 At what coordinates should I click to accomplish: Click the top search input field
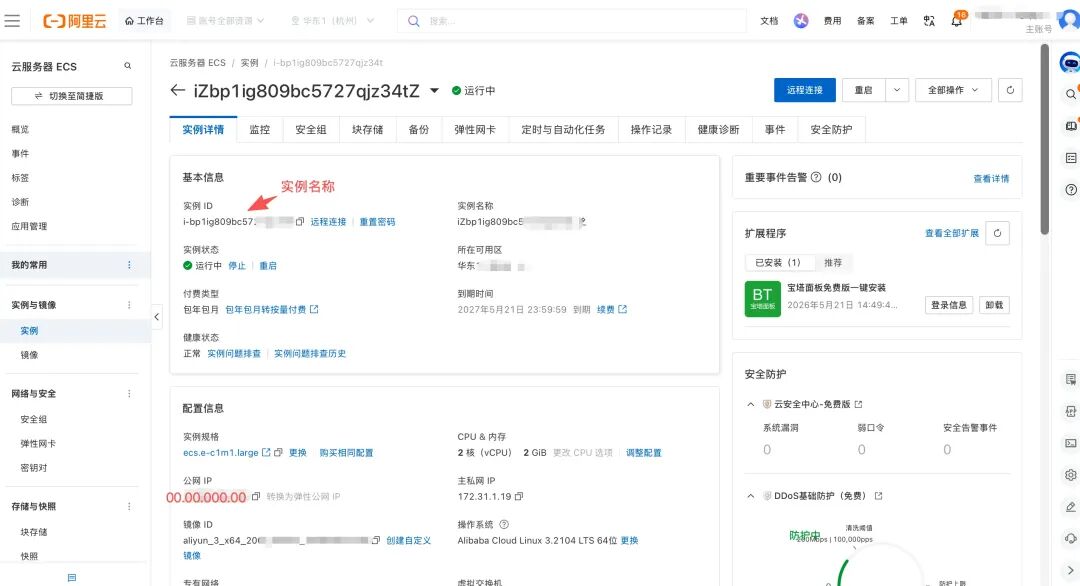[x=572, y=21]
